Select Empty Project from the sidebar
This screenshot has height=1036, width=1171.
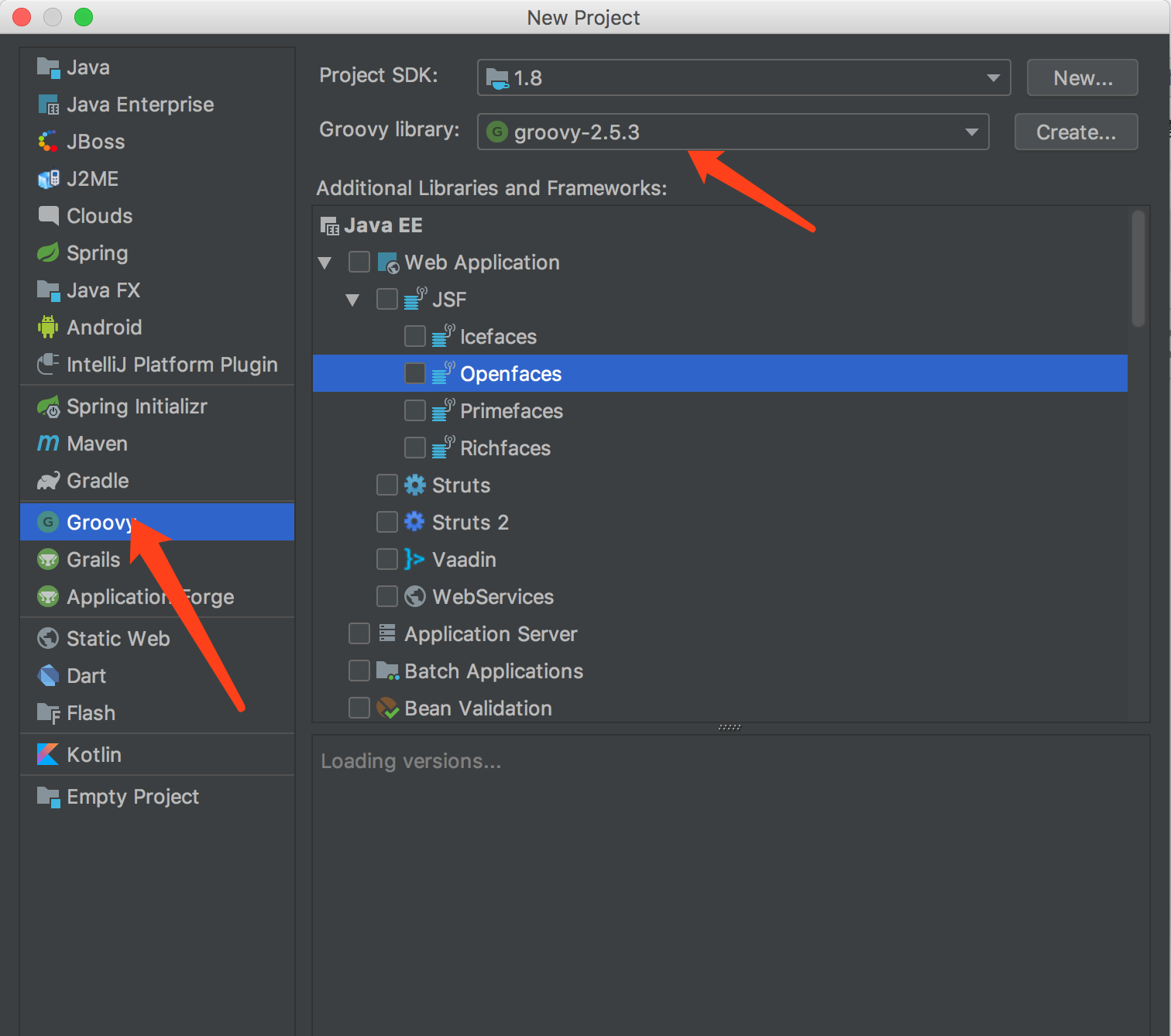[x=132, y=796]
